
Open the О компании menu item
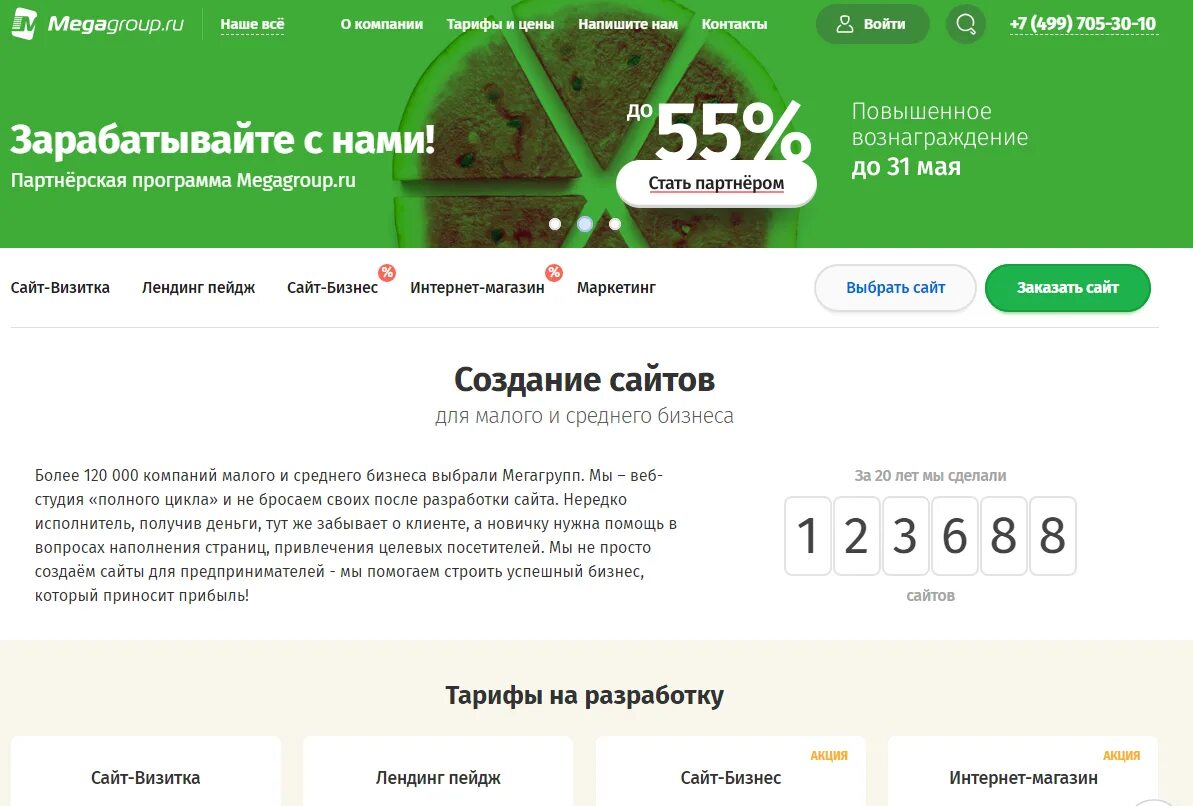(381, 24)
